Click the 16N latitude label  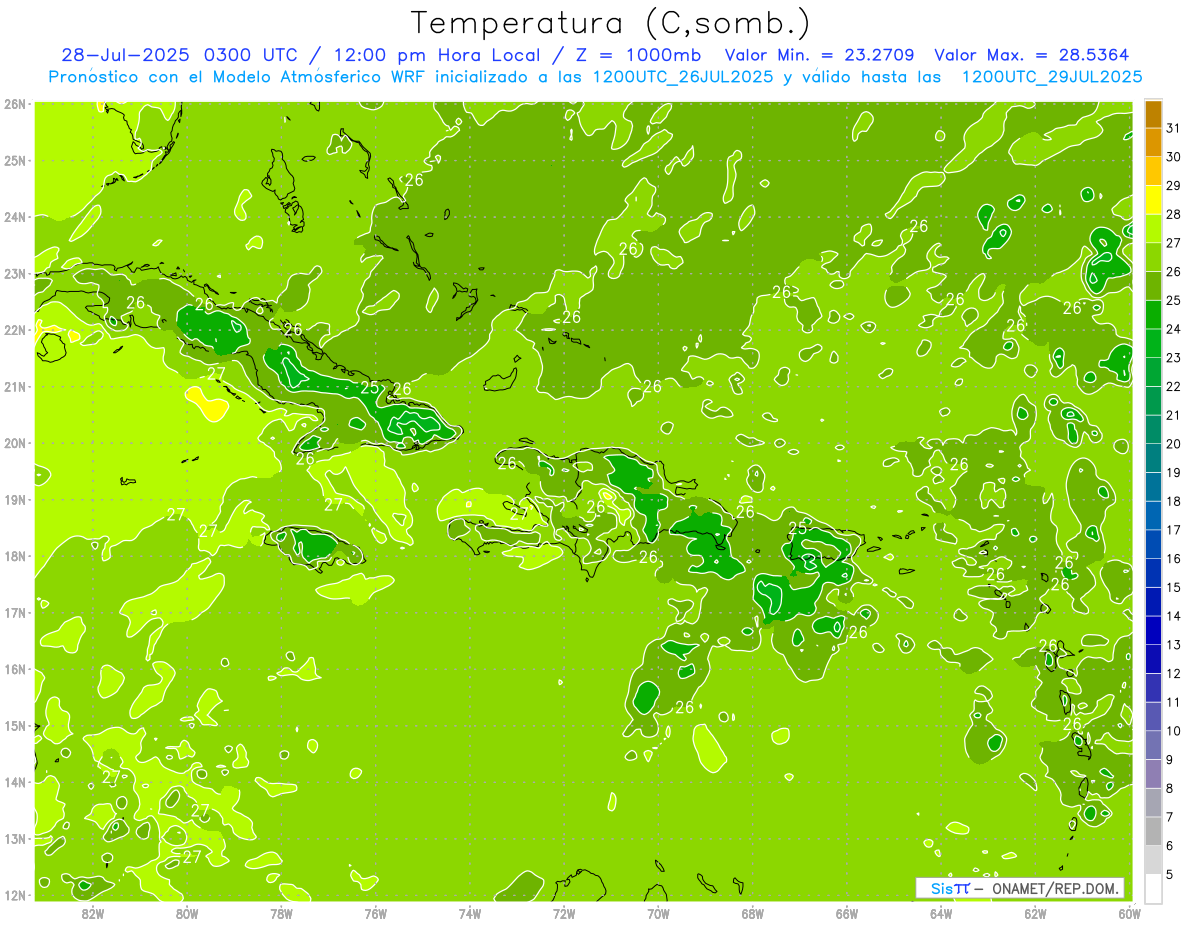click(x=15, y=669)
